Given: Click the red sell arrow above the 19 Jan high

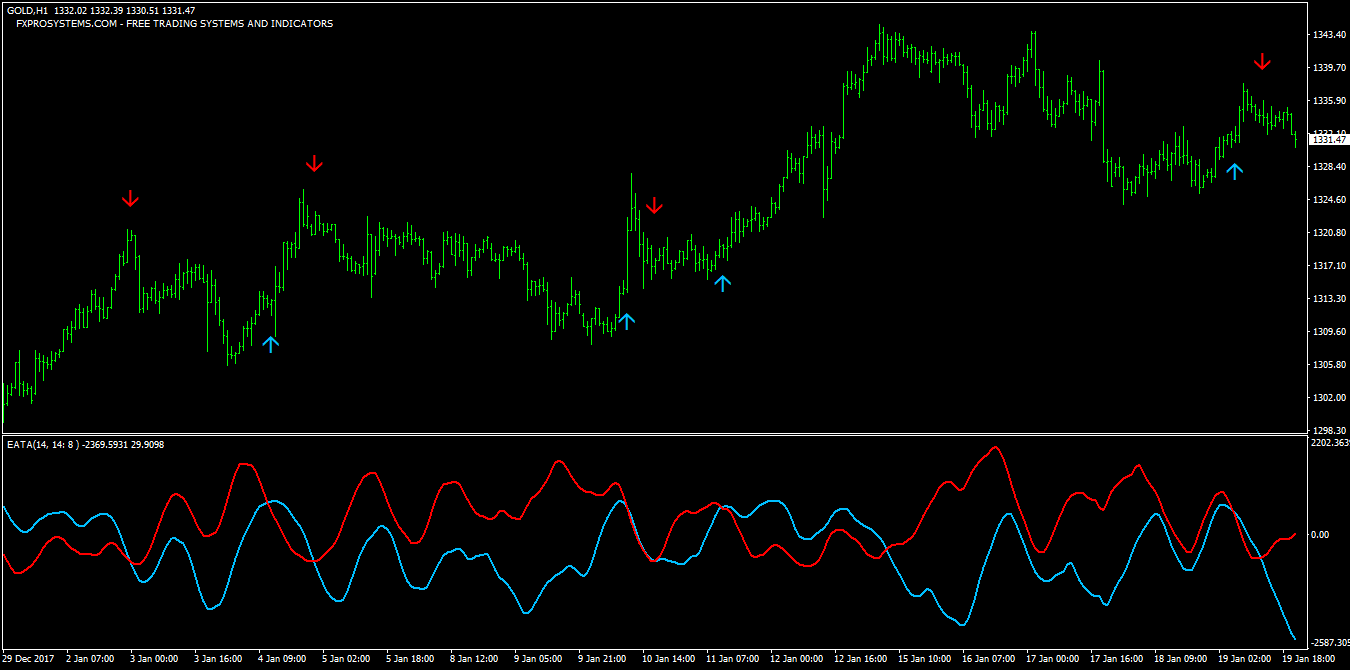Looking at the screenshot, I should pos(1262,61).
